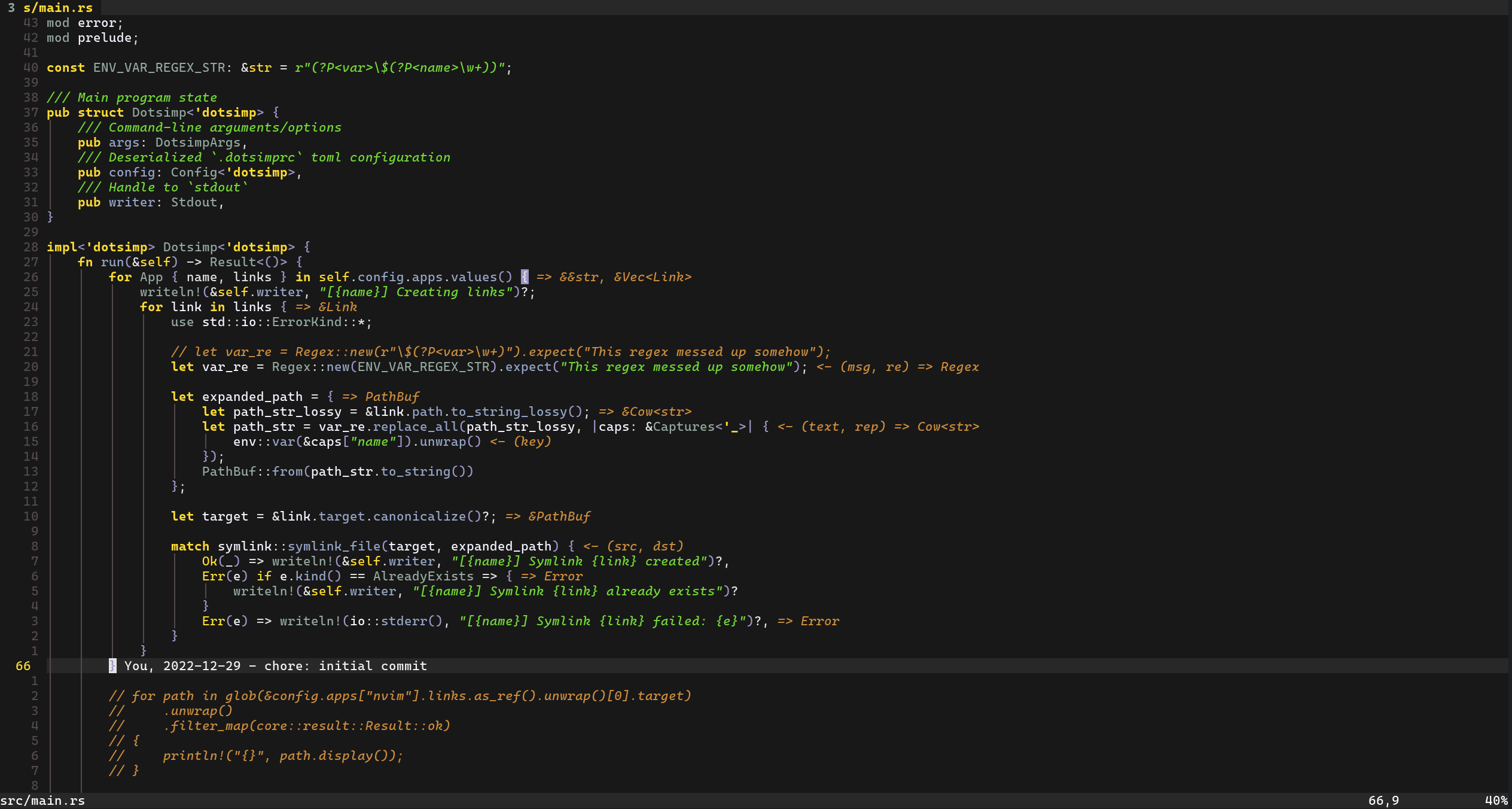Click 'Err(e) if e.kind() == AlreadyExists' arm

click(358, 576)
